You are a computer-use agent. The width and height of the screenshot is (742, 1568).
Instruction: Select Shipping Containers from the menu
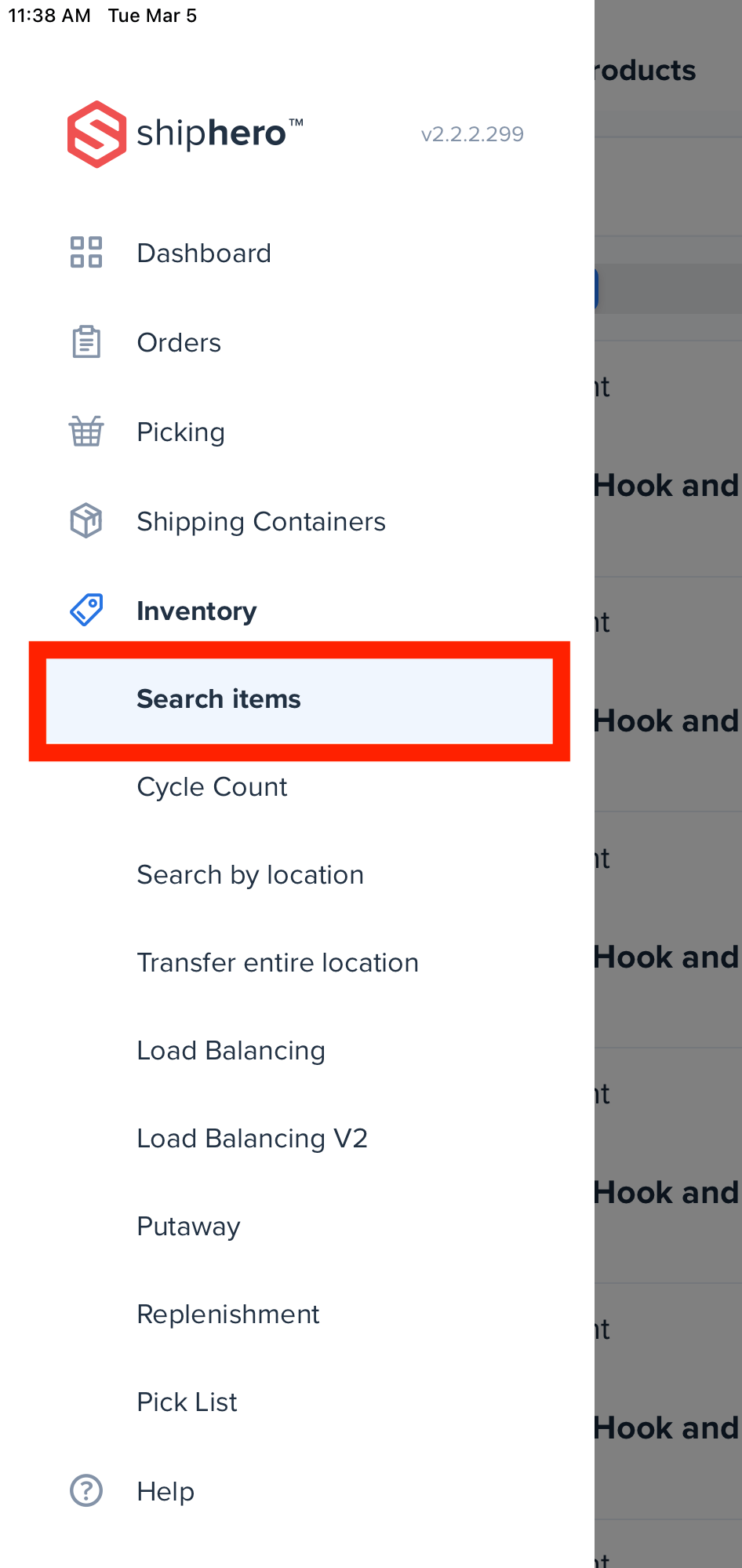point(261,522)
